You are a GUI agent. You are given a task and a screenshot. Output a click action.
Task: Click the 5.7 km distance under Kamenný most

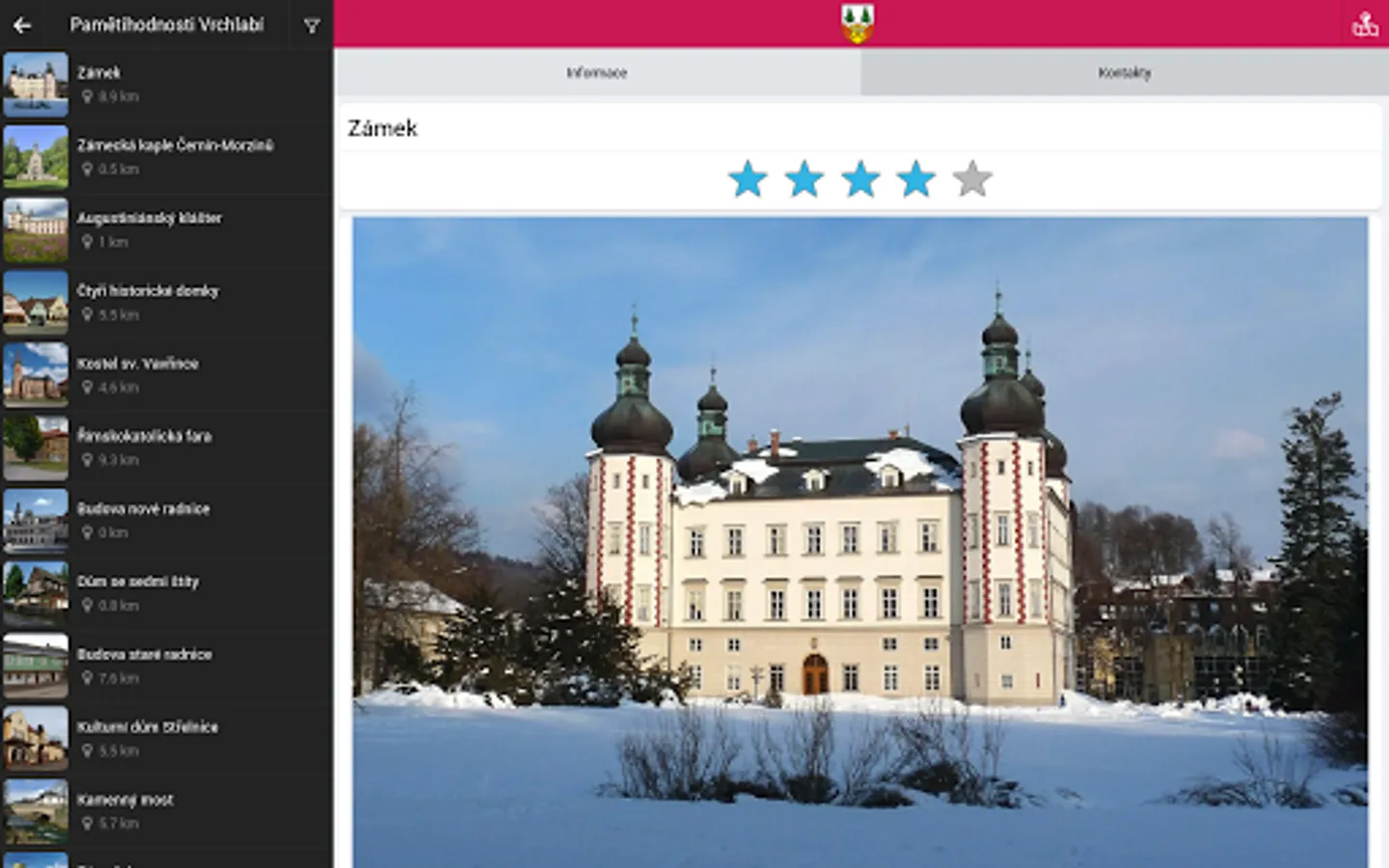[x=119, y=824]
